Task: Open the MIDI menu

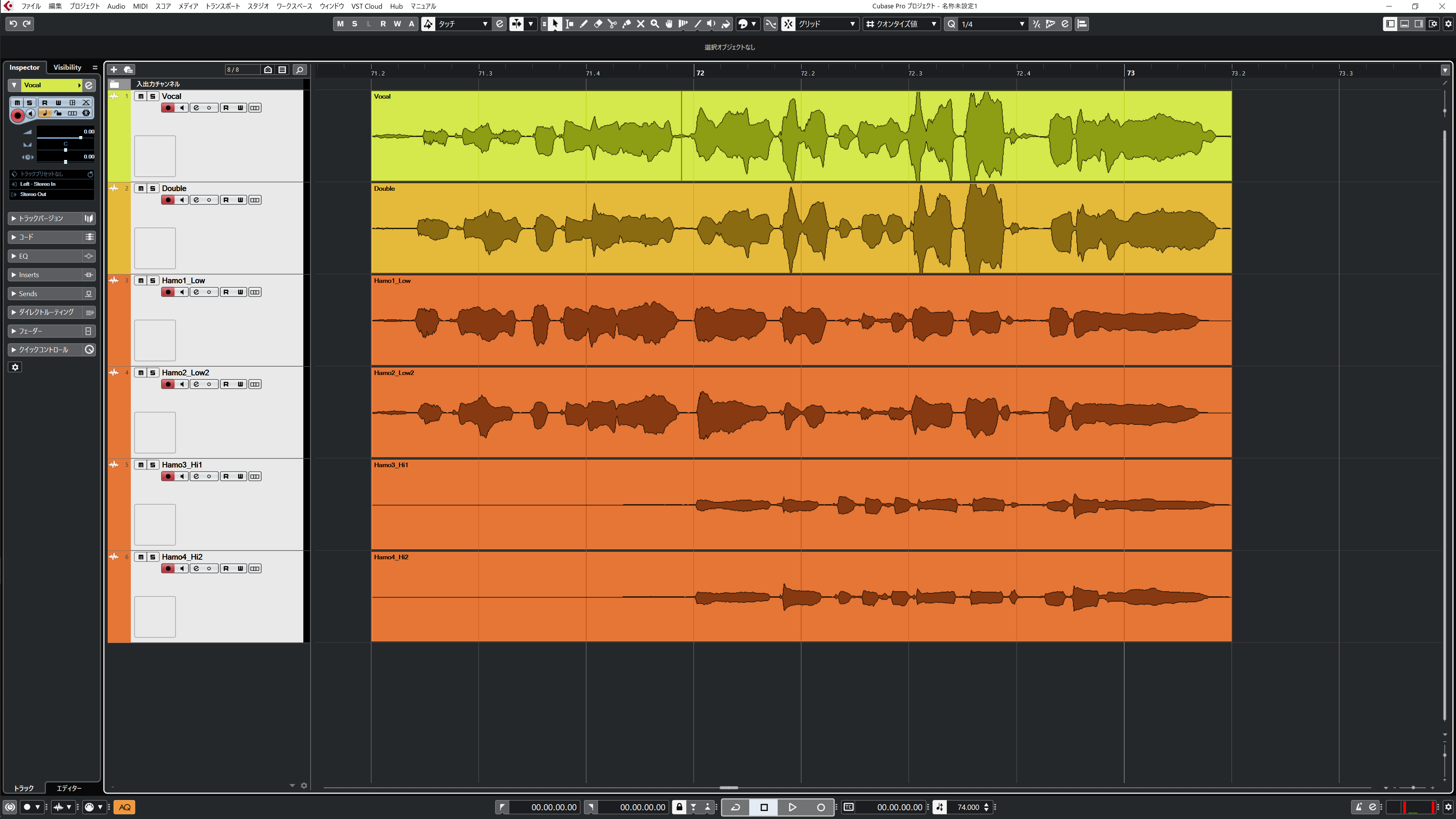Action: [x=140, y=6]
